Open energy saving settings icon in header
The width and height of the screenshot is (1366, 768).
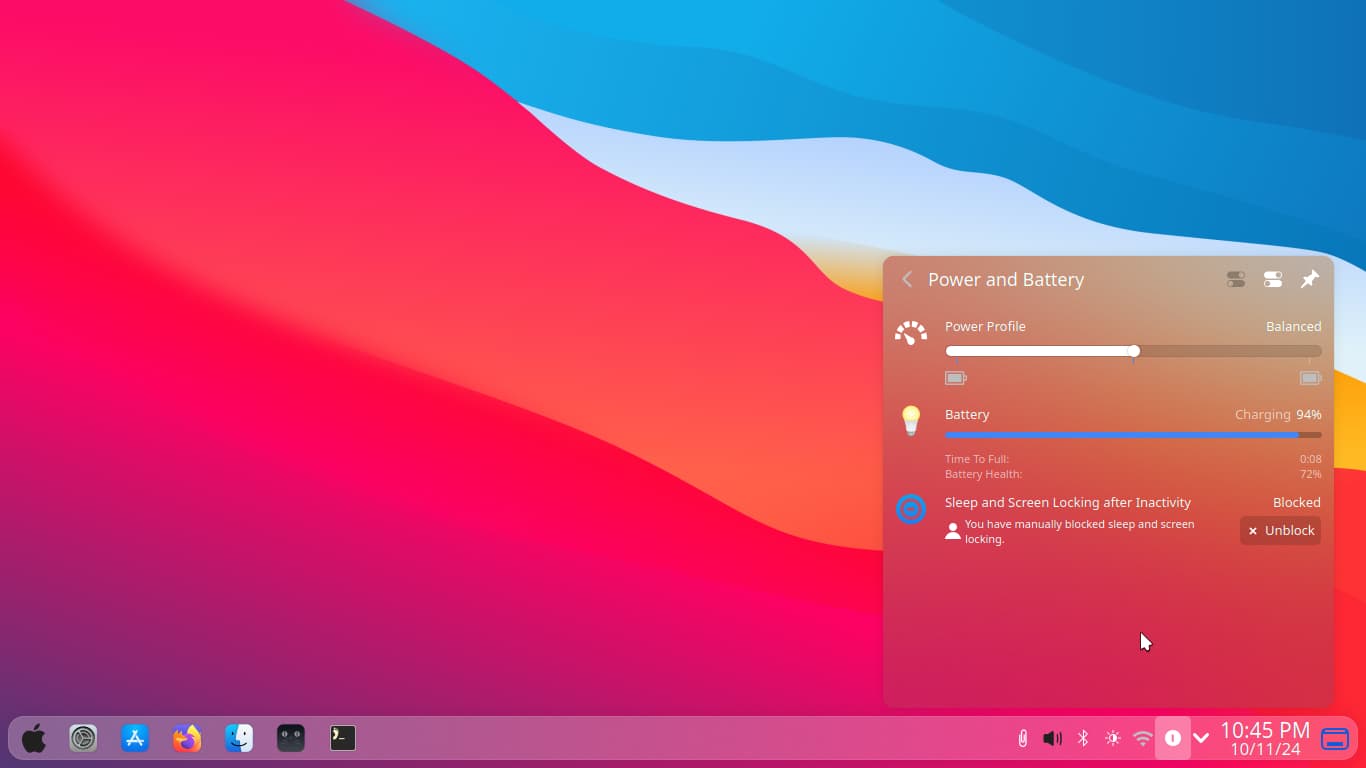[x=1236, y=280]
